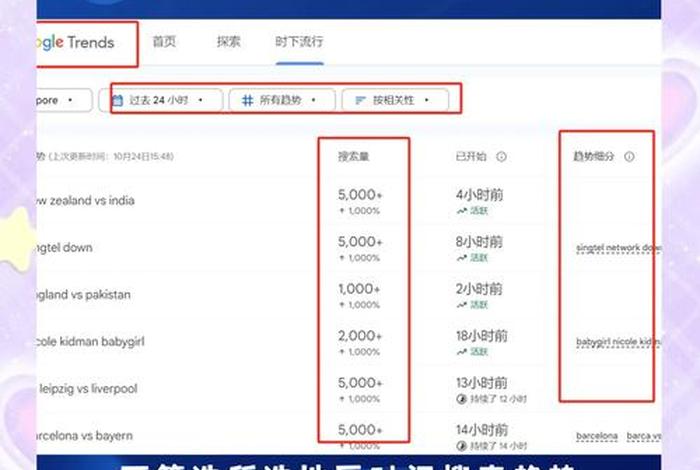This screenshot has width=700, height=470.
Task: Open the 首页 tab
Action: (x=164, y=42)
